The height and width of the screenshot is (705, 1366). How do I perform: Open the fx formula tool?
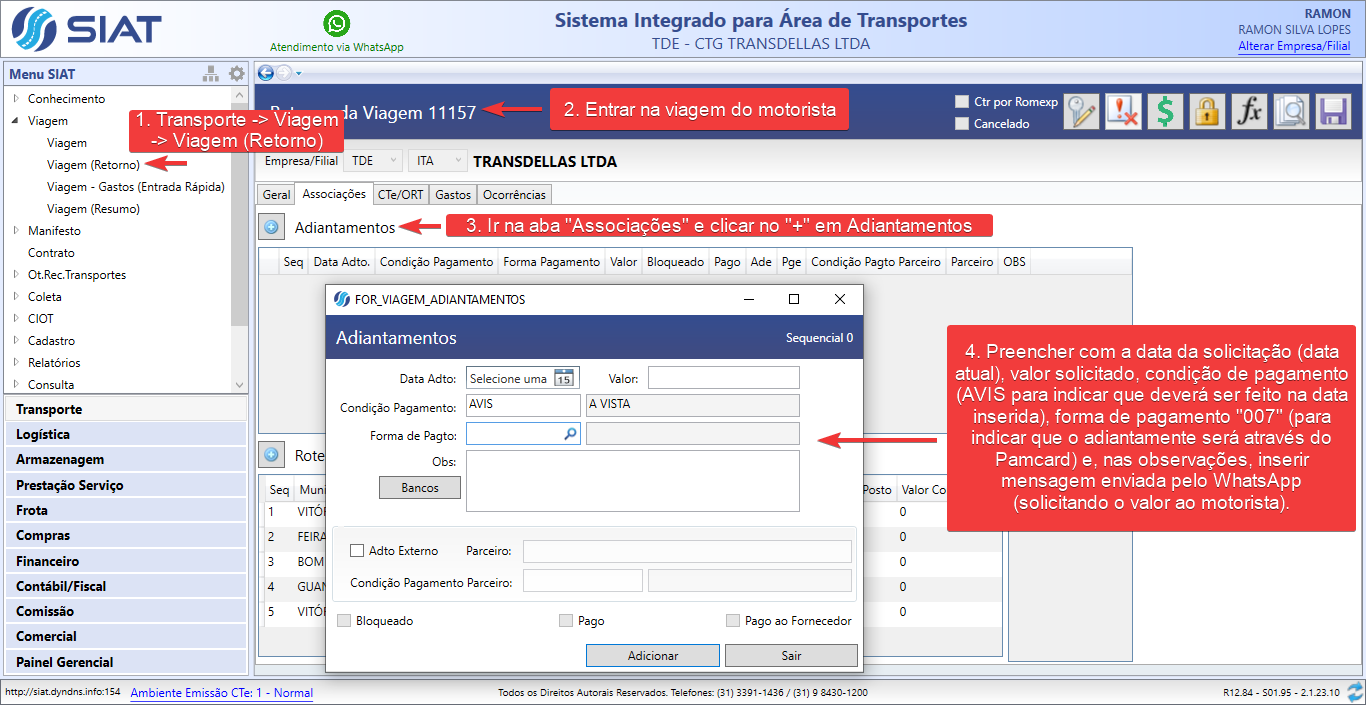tap(1249, 111)
